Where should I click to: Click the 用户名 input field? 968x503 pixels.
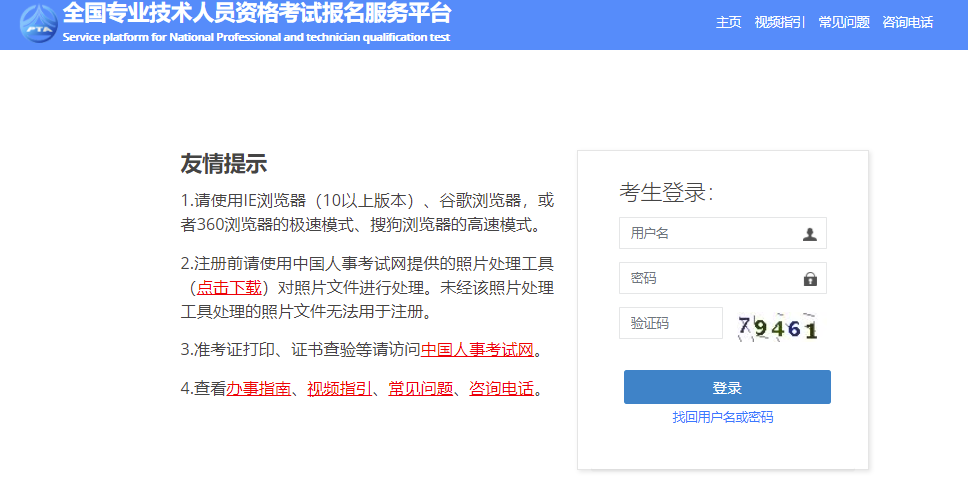(x=710, y=234)
